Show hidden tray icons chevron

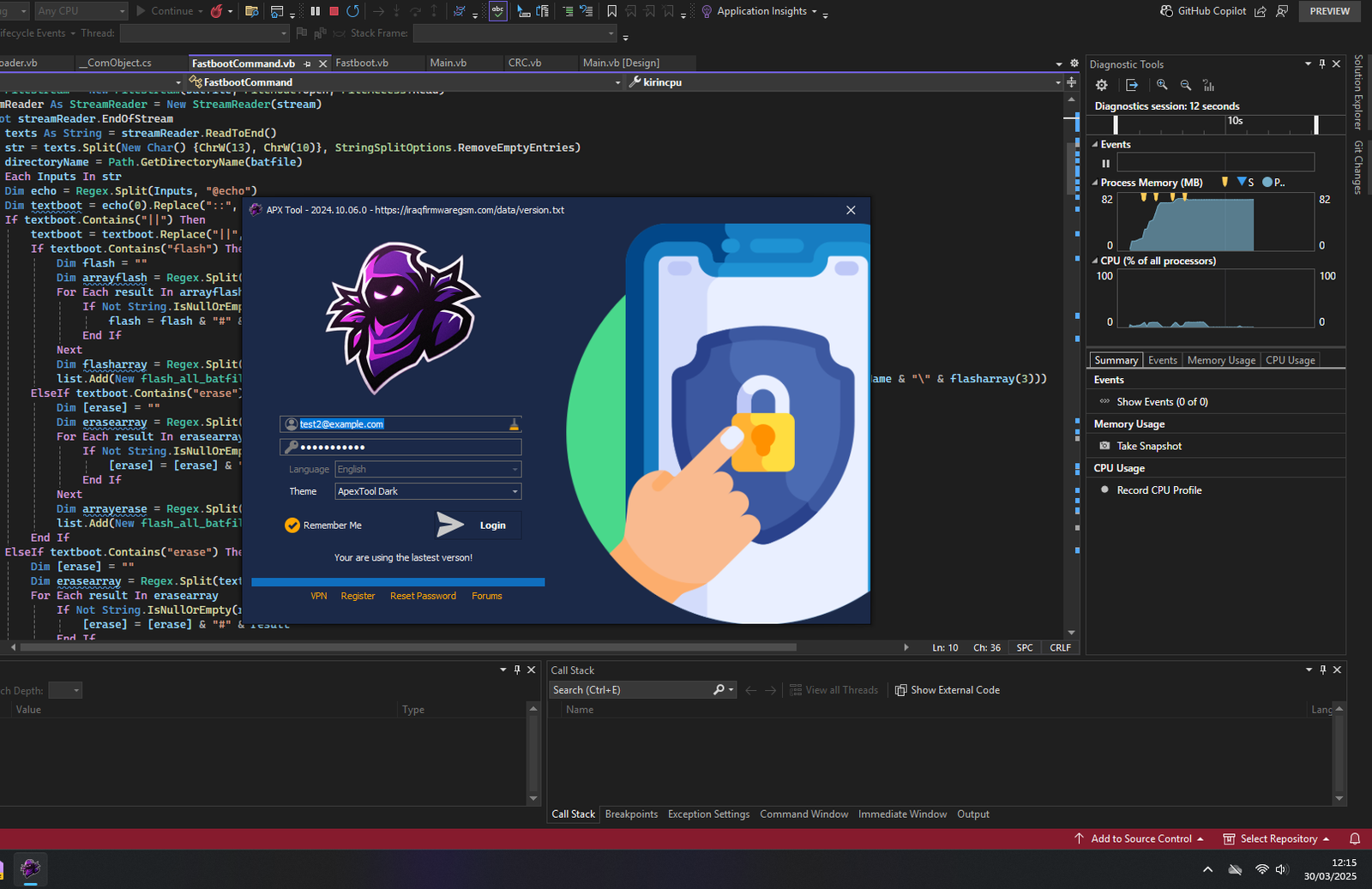click(x=1207, y=869)
